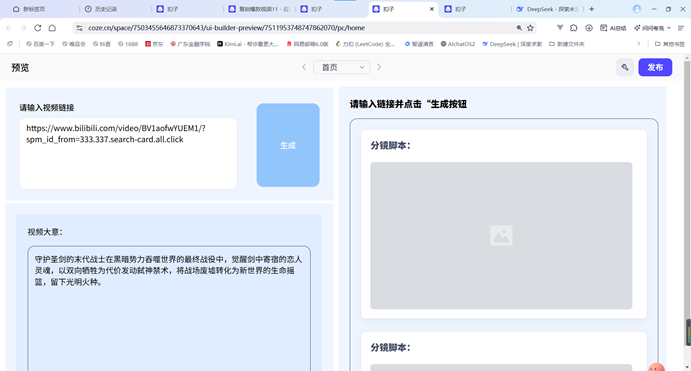Open the Kimi.ai bookmark
This screenshot has width=691, height=371.
coord(248,44)
